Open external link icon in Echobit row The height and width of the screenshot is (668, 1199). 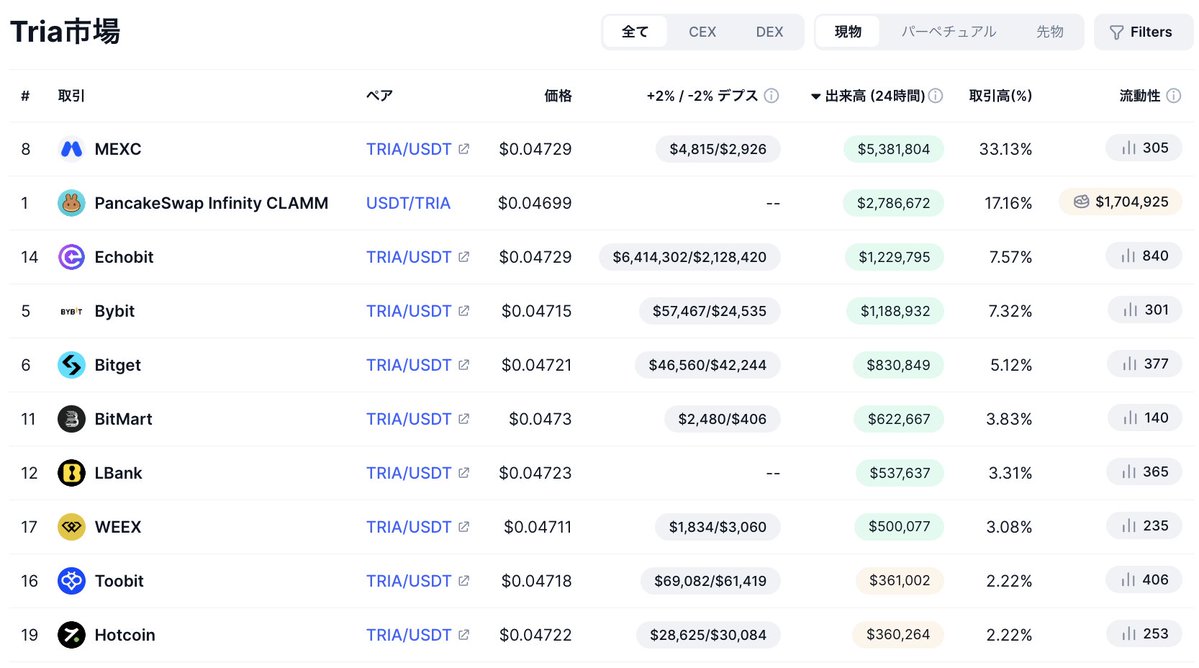[463, 257]
